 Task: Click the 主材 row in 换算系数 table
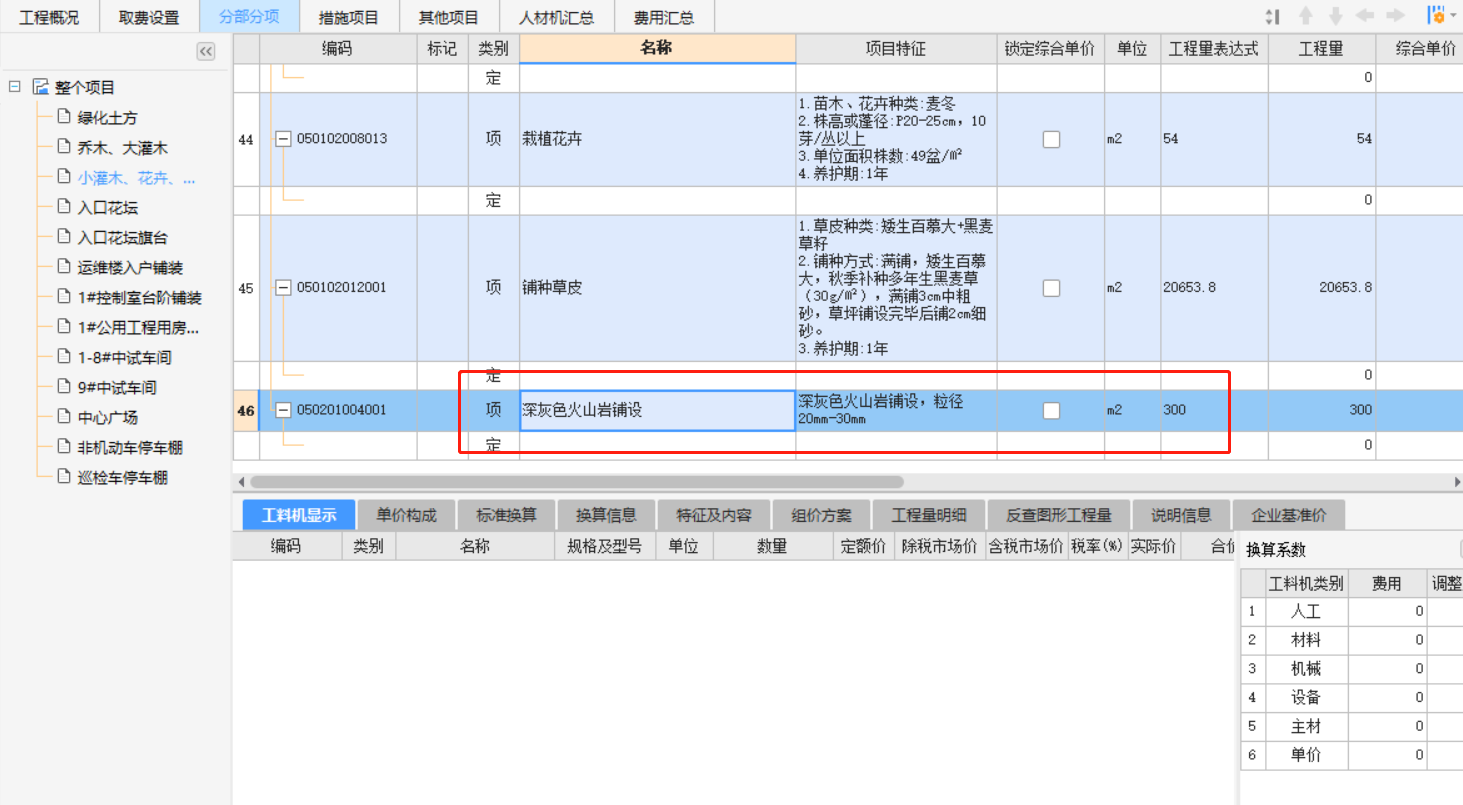click(1351, 726)
